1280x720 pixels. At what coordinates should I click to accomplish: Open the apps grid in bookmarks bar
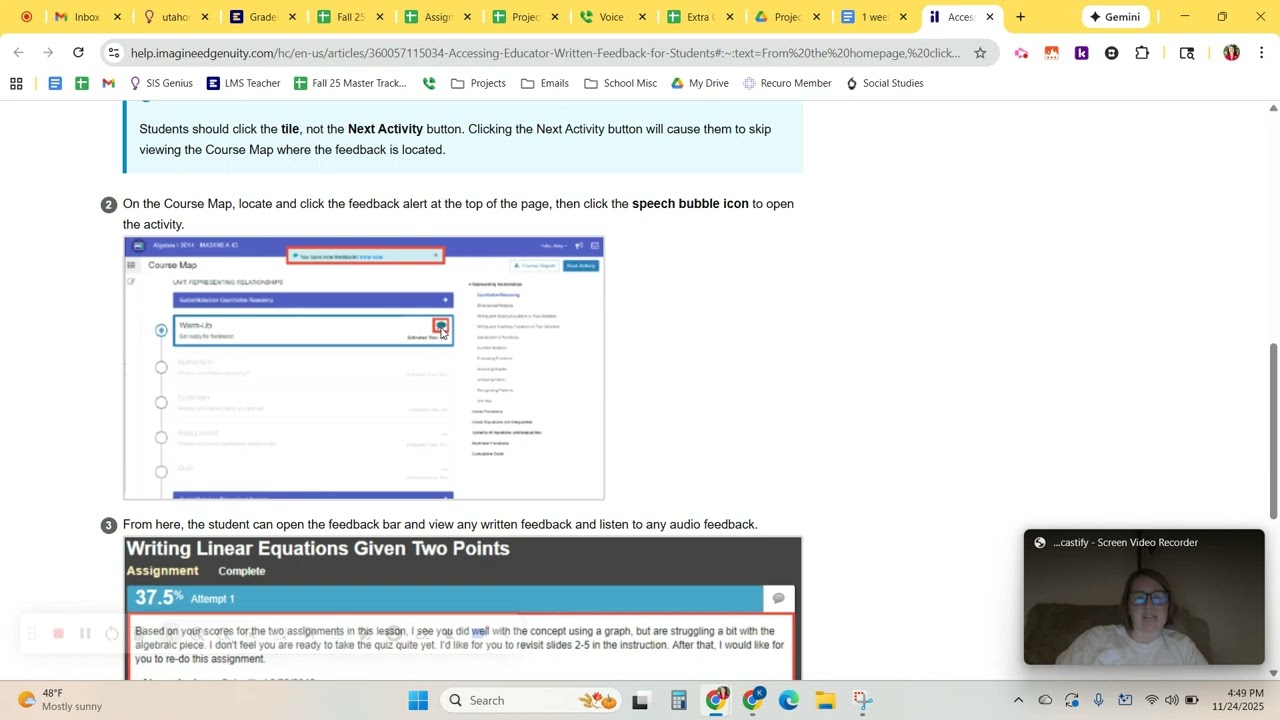point(16,83)
